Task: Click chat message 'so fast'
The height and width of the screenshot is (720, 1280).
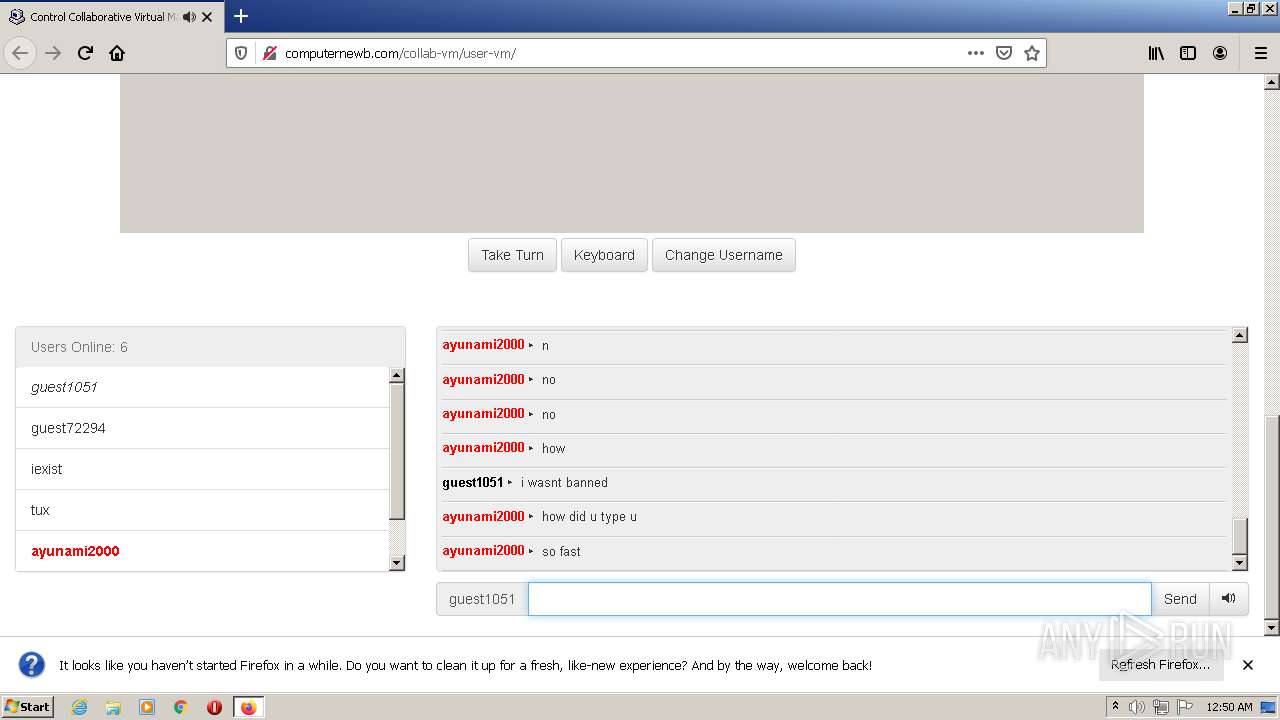Action: point(561,551)
